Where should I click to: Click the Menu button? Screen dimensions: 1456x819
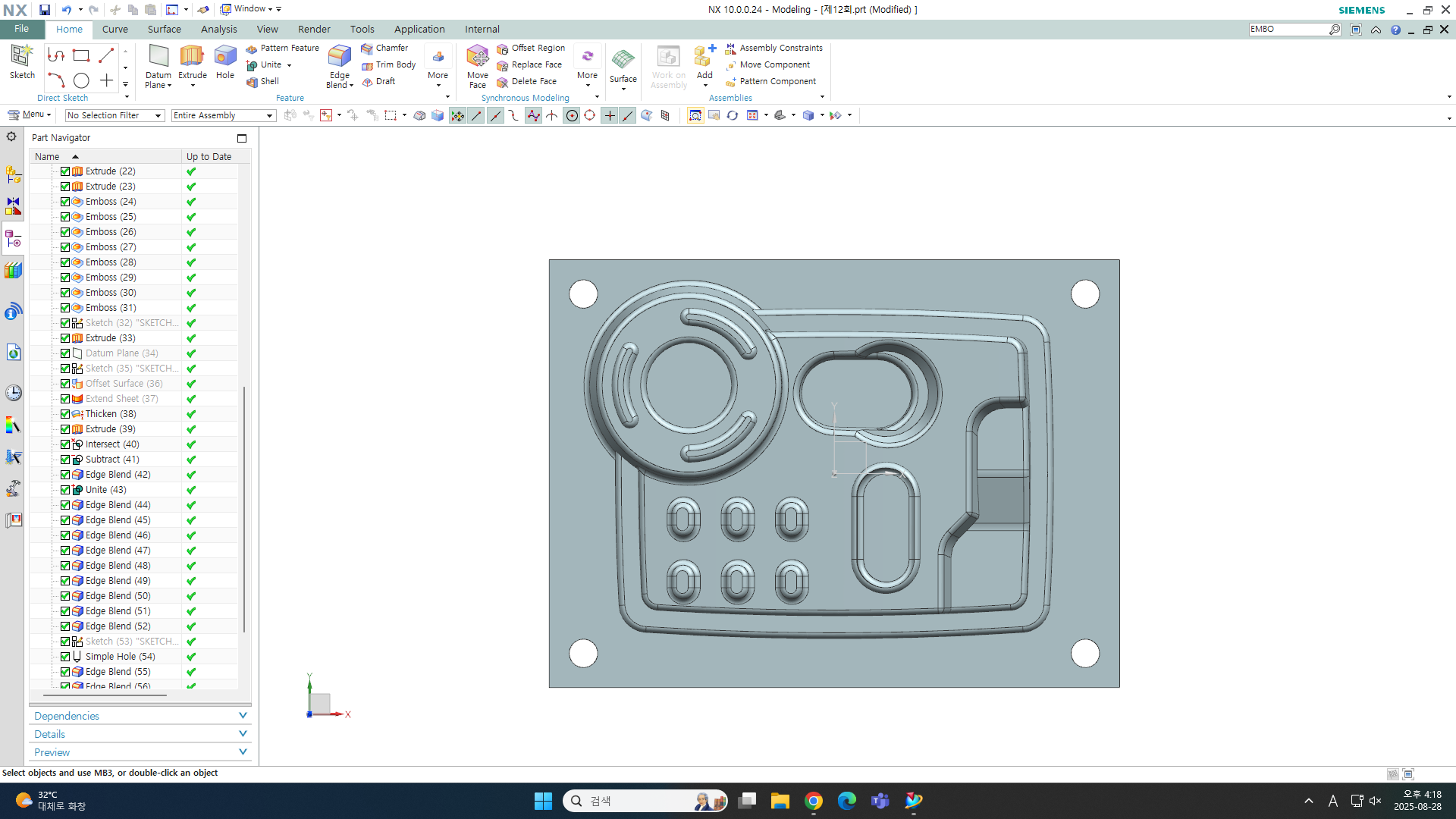(x=29, y=115)
